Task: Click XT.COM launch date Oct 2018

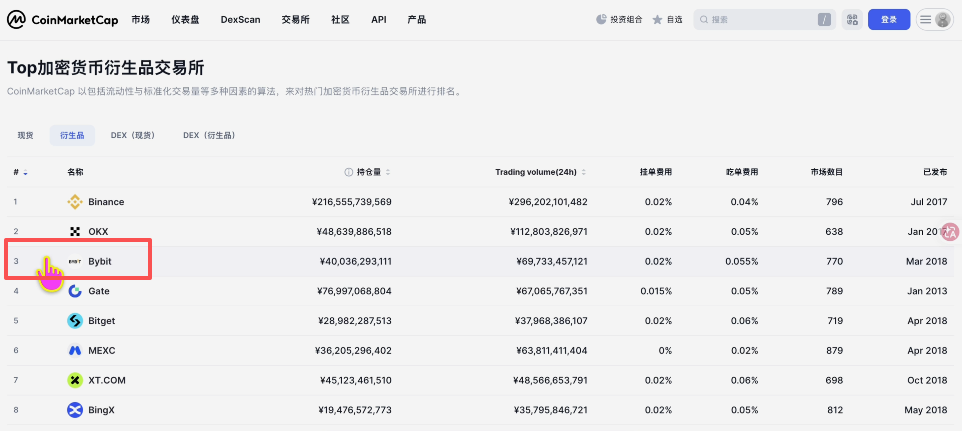Action: click(x=927, y=380)
